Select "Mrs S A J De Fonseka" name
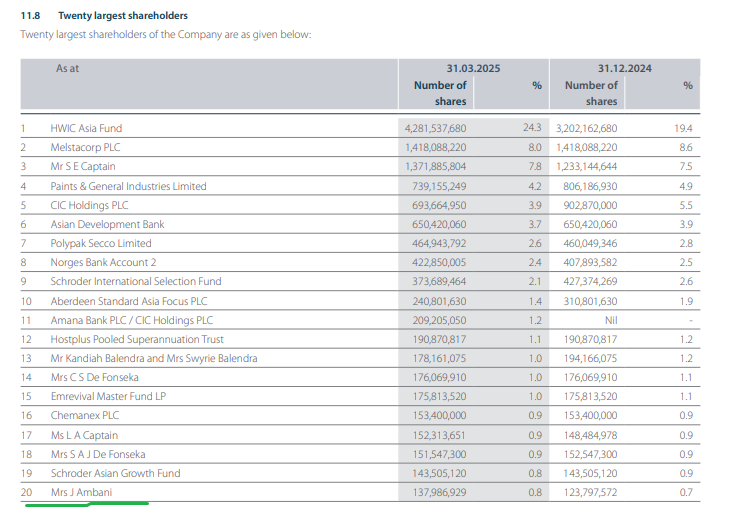 98,455
